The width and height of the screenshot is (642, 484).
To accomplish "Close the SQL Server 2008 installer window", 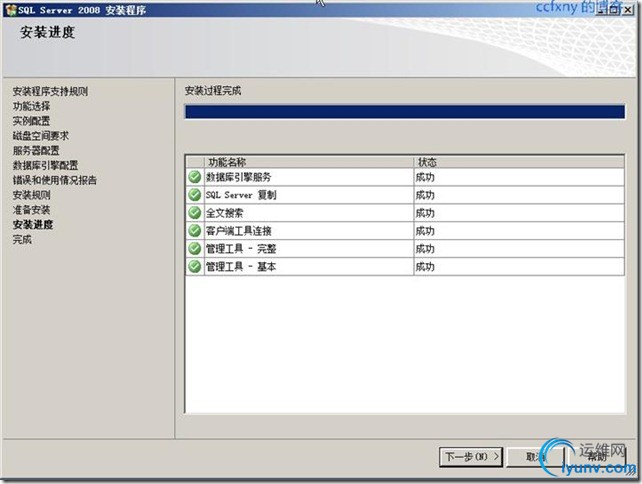I will click(x=627, y=10).
